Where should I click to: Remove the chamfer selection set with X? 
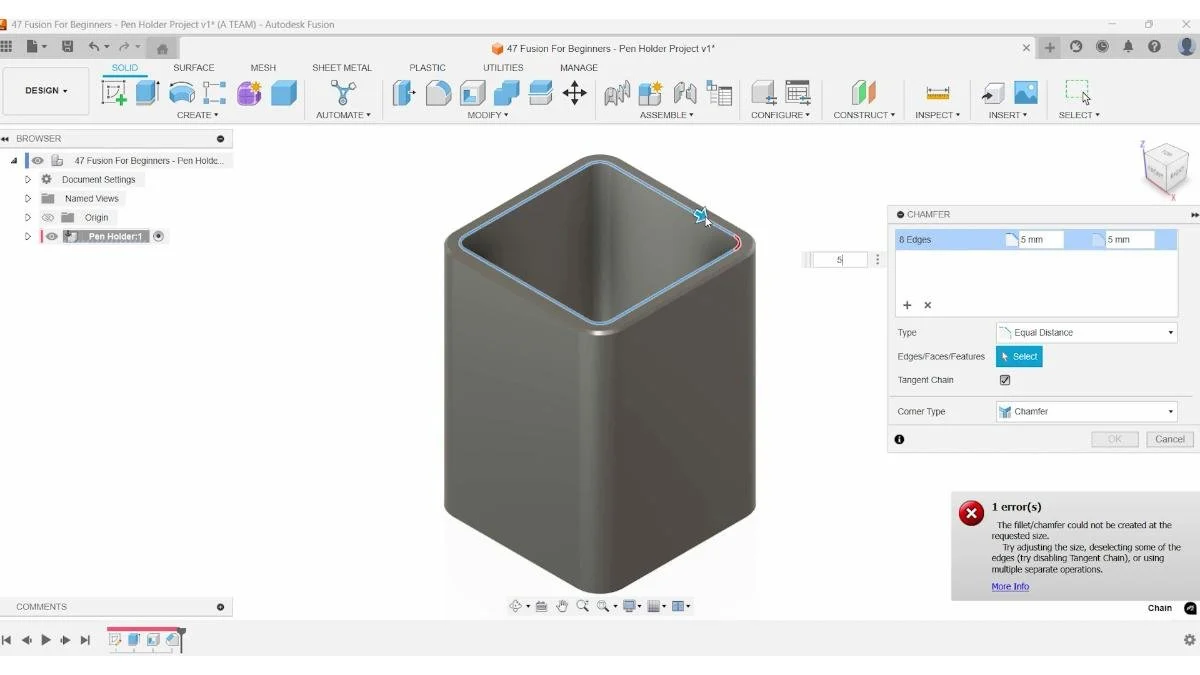927,305
